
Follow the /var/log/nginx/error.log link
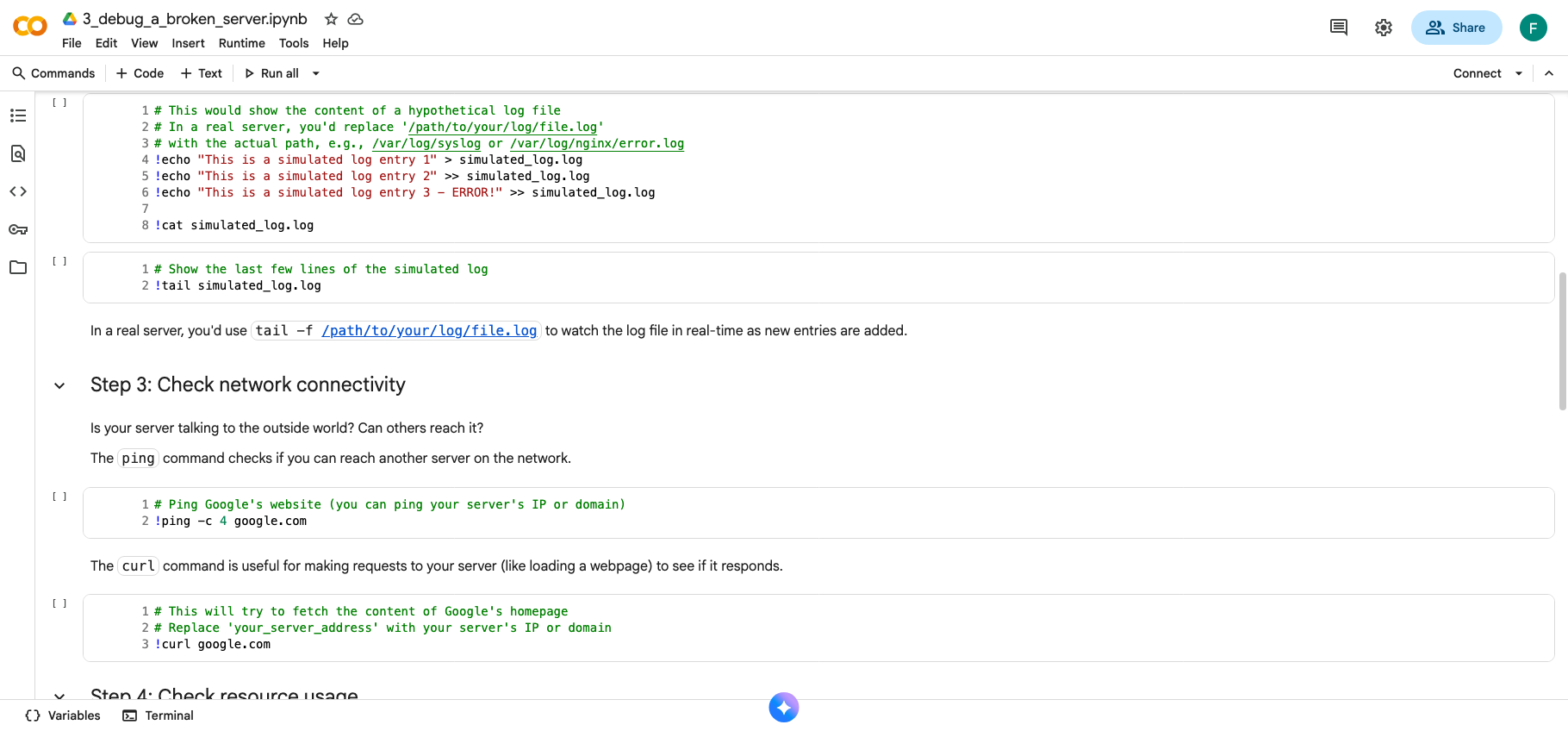coord(597,143)
